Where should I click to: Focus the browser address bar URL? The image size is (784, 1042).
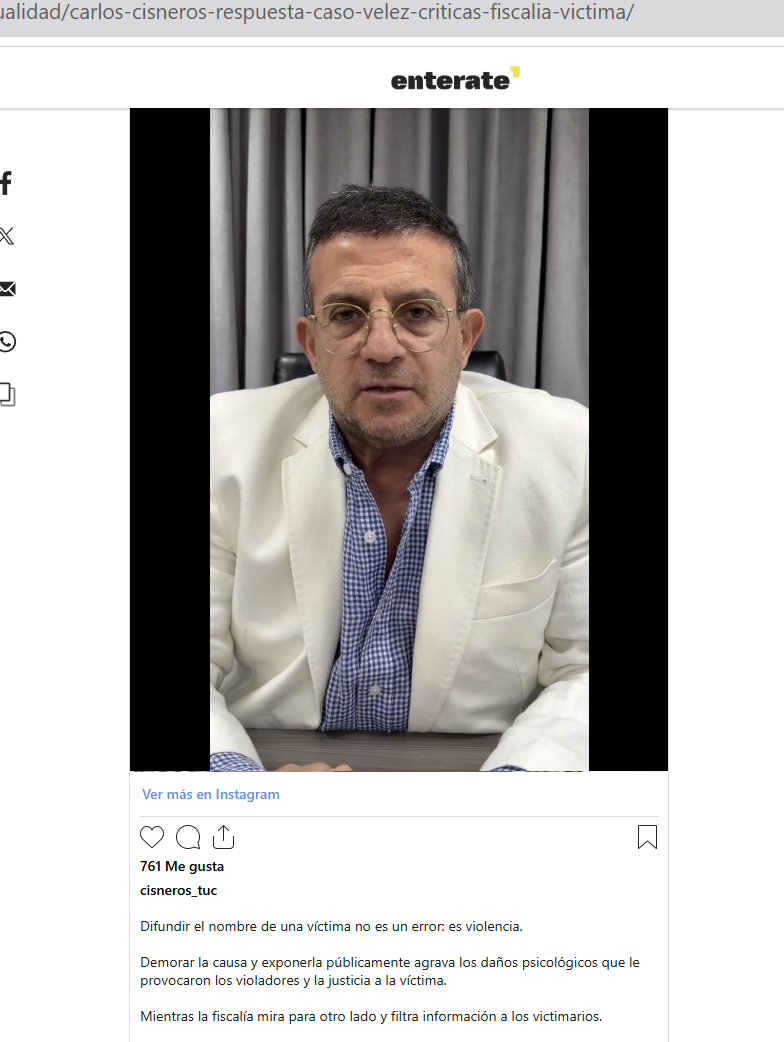[x=318, y=12]
